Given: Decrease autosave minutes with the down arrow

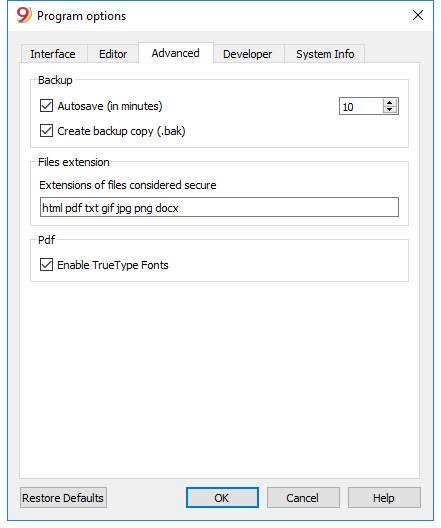Looking at the screenshot, I should coord(390,110).
